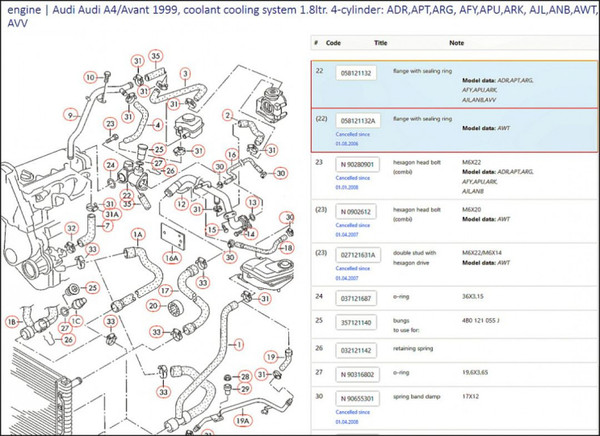Image resolution: width=600 pixels, height=436 pixels.
Task: Select diagram callout 31A
Action: click(112, 214)
